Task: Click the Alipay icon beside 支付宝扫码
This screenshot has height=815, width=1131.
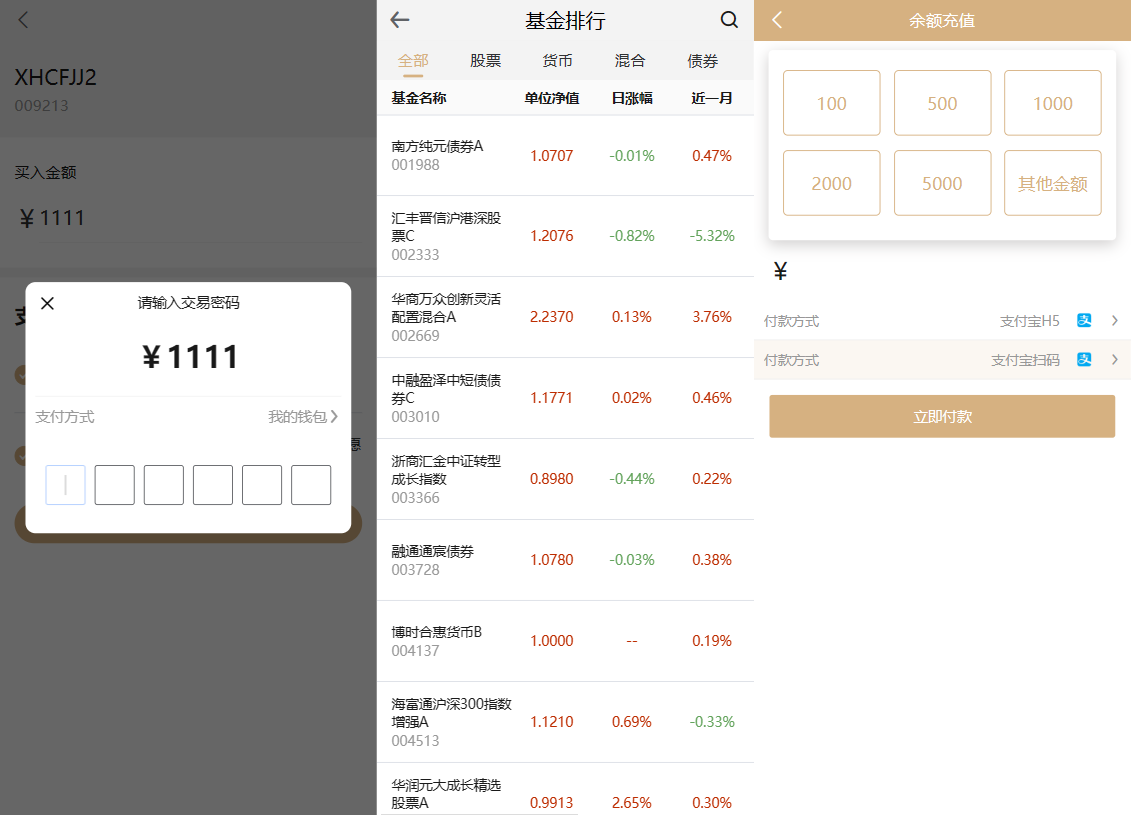Action: (1084, 360)
